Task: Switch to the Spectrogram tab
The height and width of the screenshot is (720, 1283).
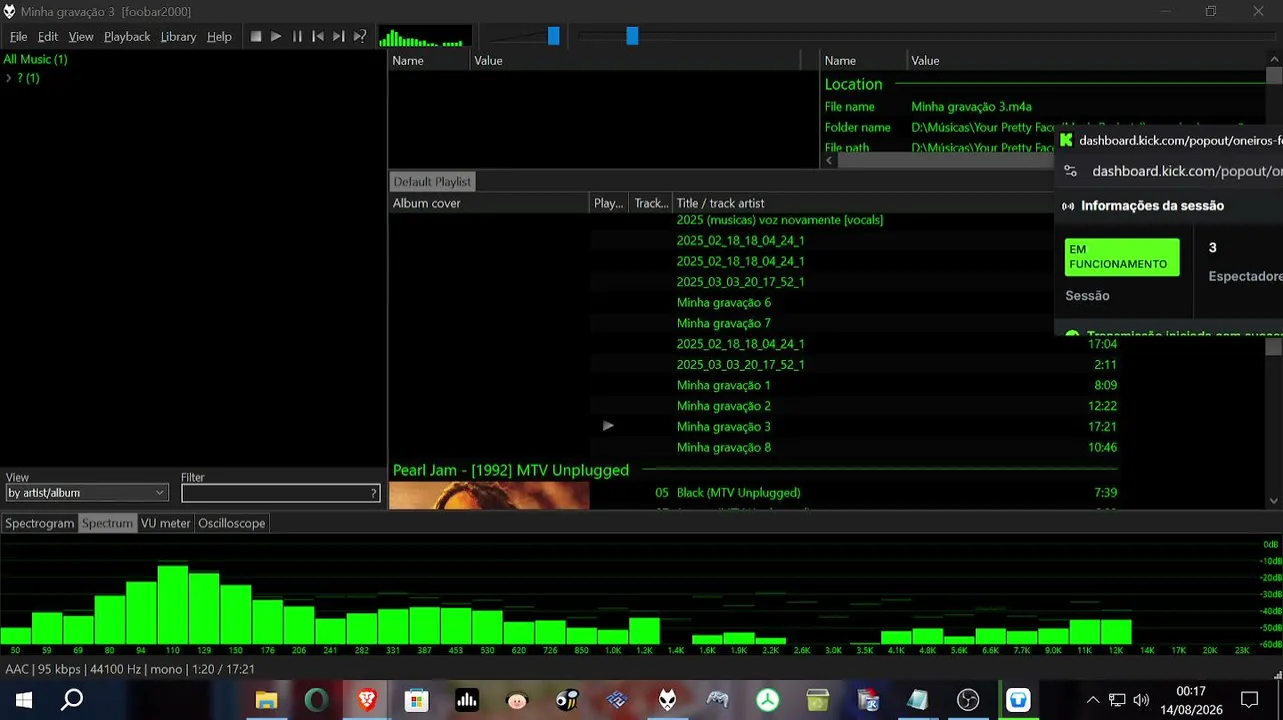Action: 40,523
